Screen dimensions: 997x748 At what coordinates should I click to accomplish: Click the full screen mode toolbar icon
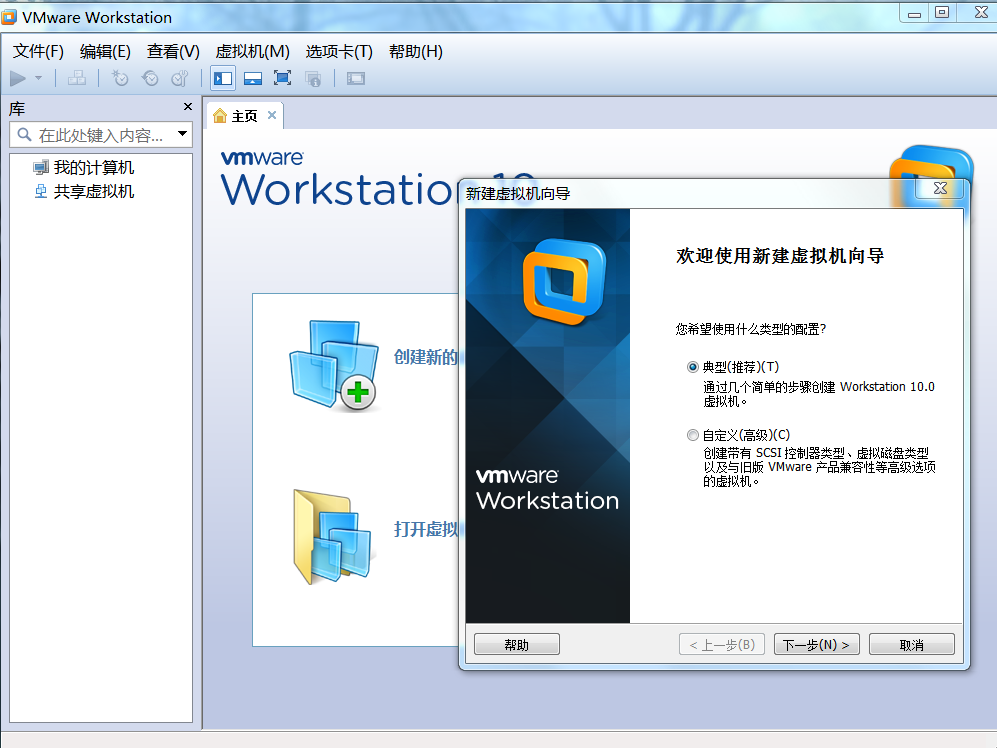(282, 78)
